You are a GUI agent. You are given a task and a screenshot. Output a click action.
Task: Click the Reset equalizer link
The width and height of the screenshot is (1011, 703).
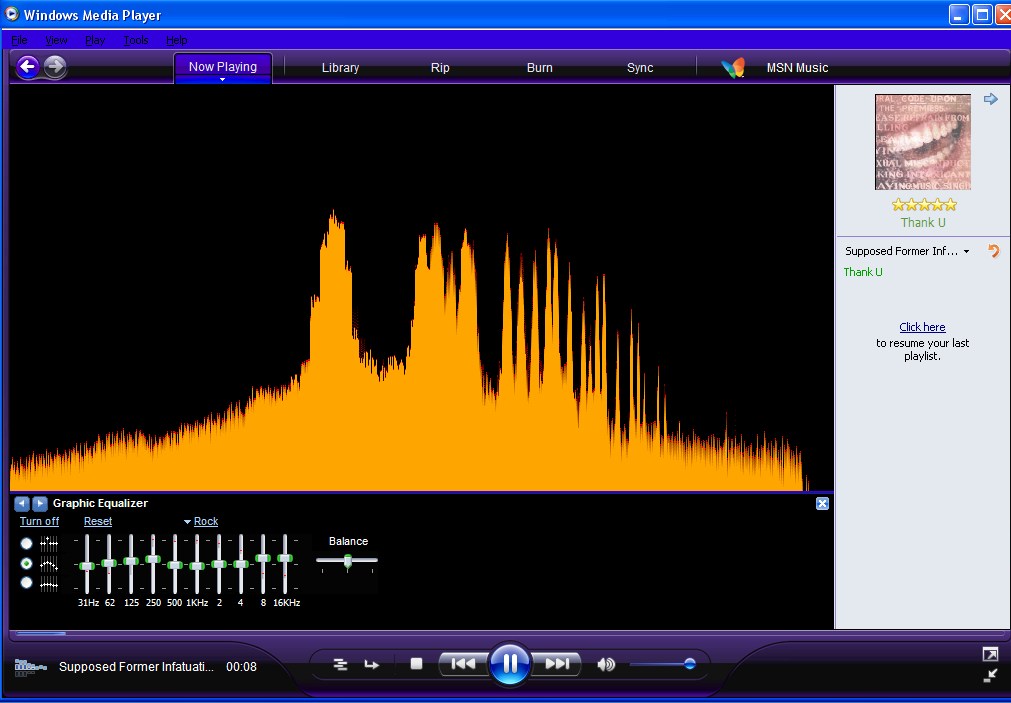[x=98, y=522]
